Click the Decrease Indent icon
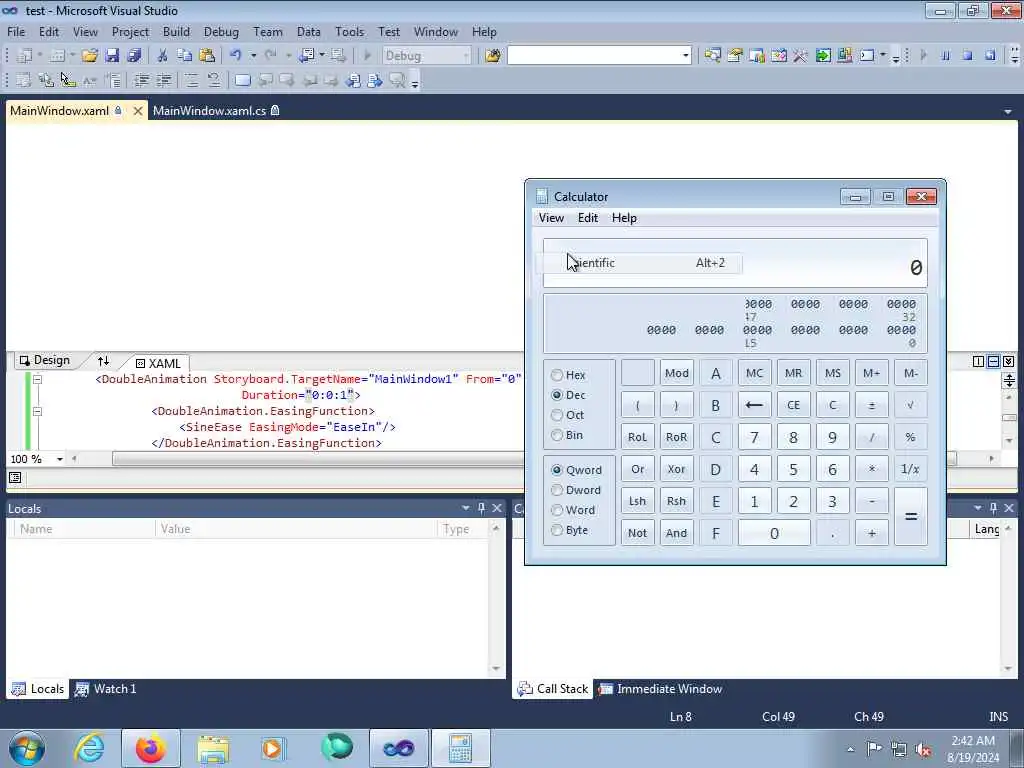Viewport: 1024px width, 768px height. tap(141, 80)
